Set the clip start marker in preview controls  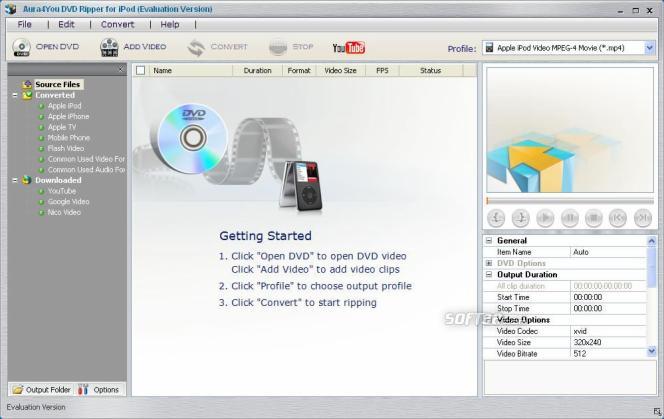[x=496, y=218]
